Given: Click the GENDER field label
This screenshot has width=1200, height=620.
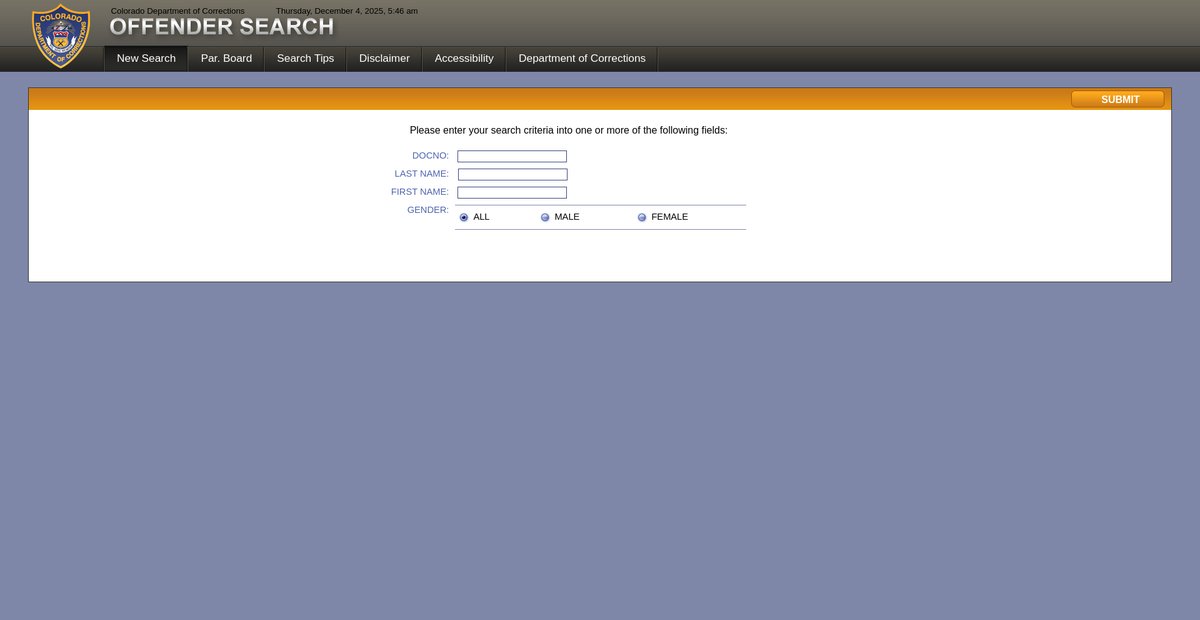Looking at the screenshot, I should click(x=427, y=210).
